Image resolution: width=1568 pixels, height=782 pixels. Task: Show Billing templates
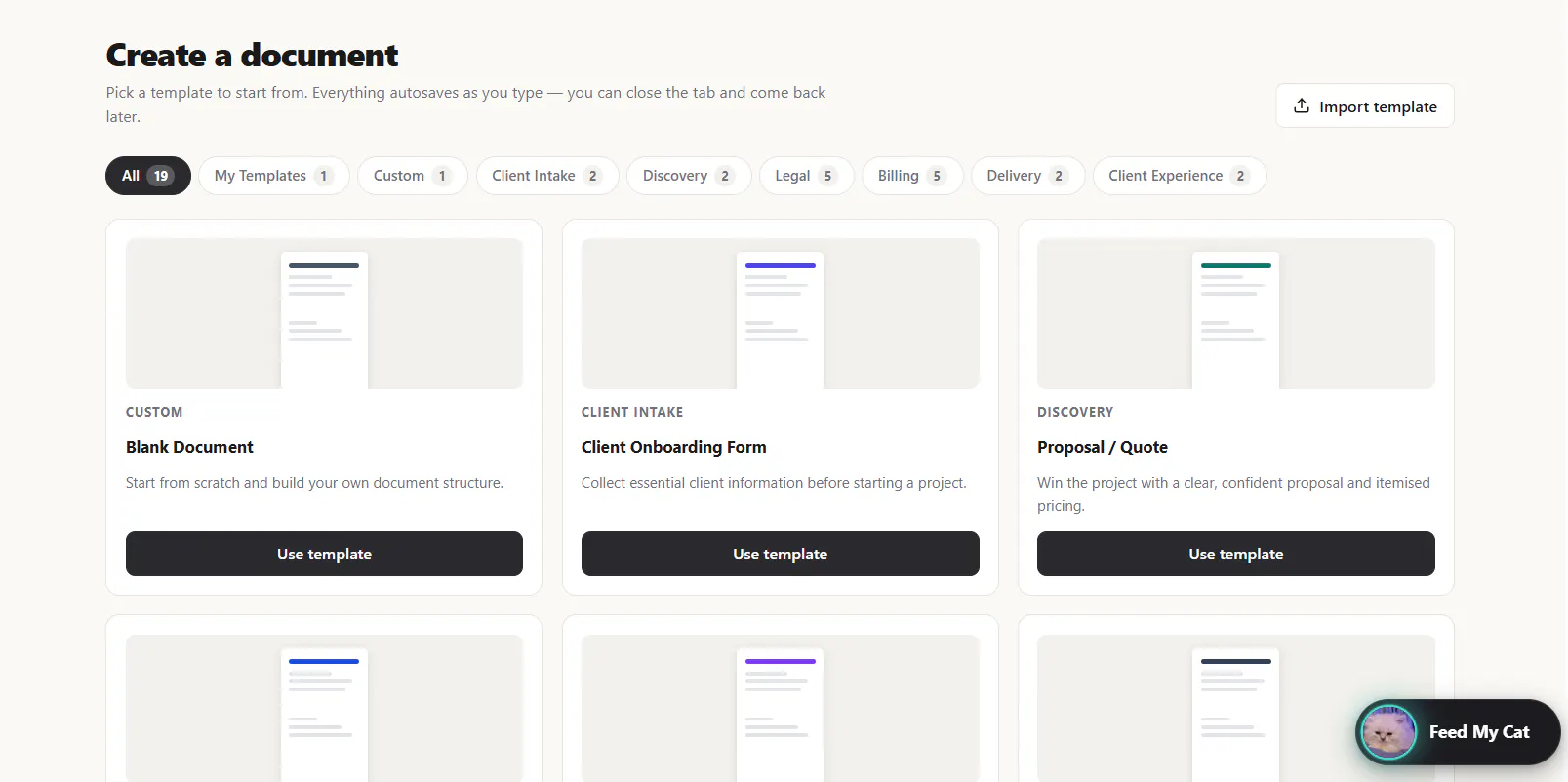click(912, 176)
